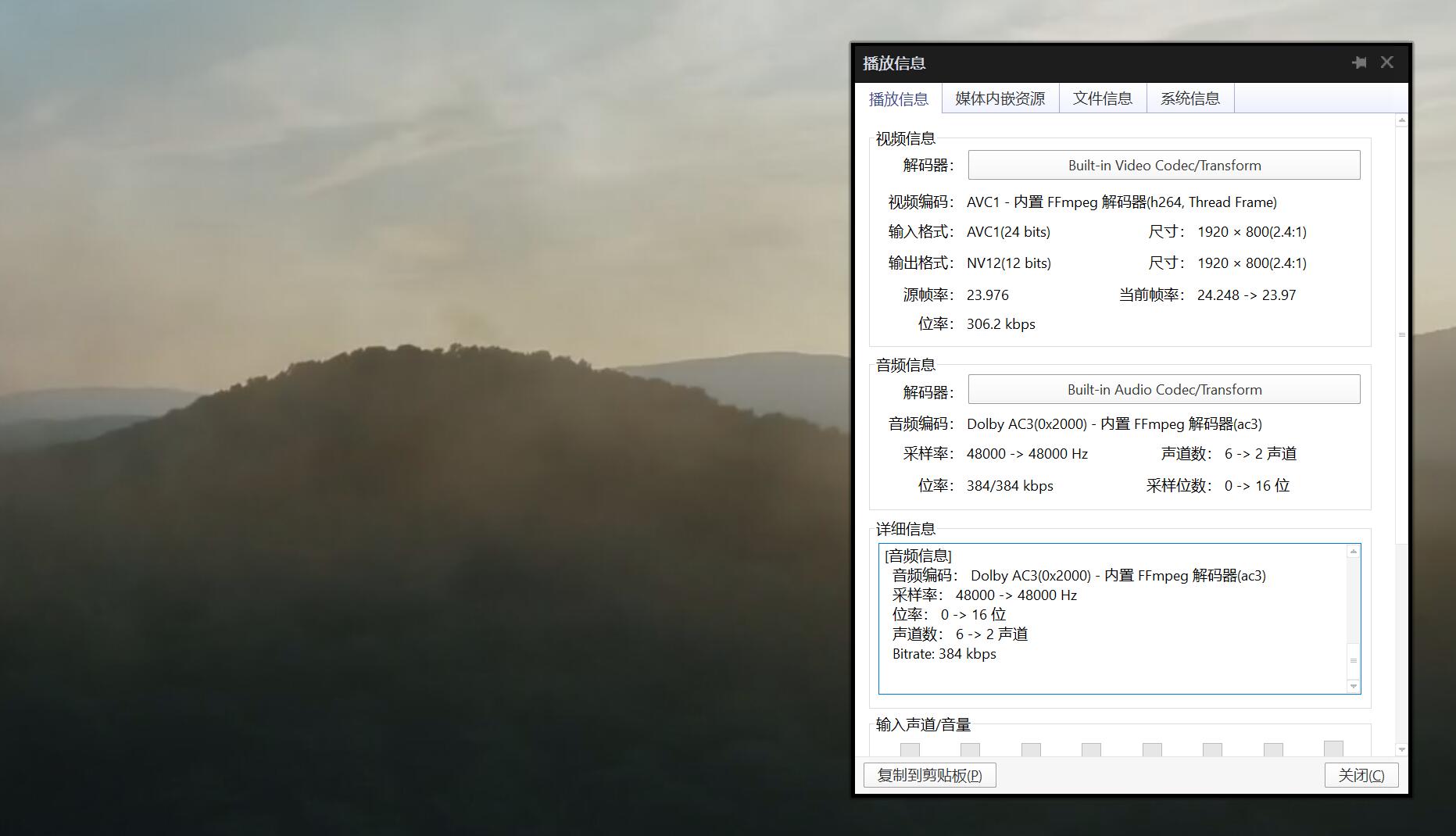Viewport: 1456px width, 836px height.
Task: Adjust the last input channel volume slider
Action: coord(1333,750)
